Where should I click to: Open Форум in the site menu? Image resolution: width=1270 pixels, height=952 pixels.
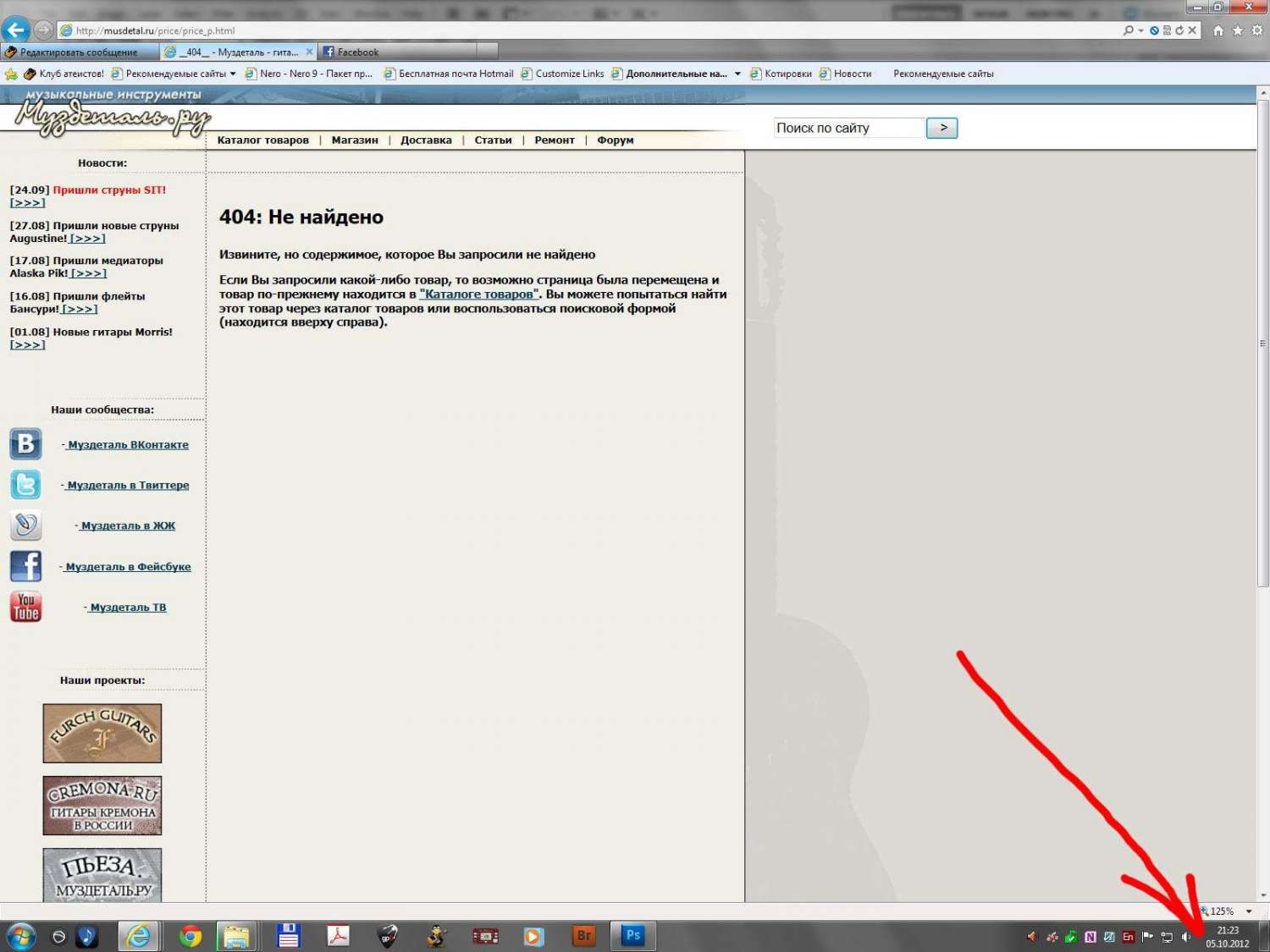point(616,140)
